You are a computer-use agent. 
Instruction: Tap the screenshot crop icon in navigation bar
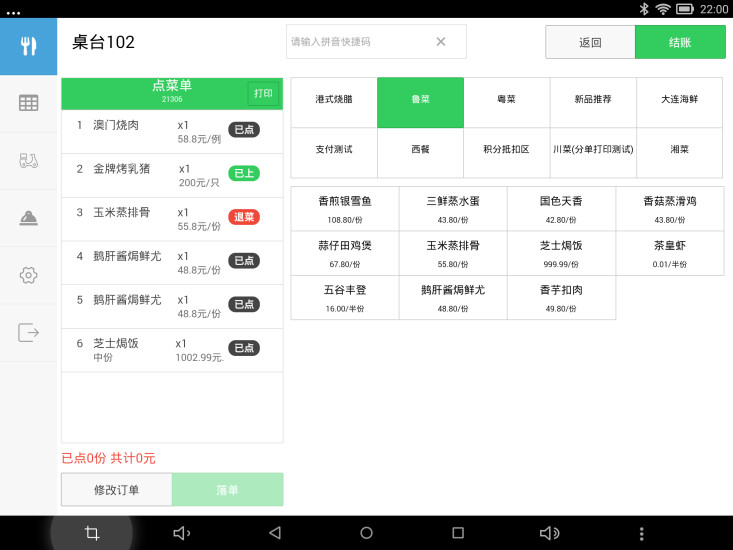point(92,533)
